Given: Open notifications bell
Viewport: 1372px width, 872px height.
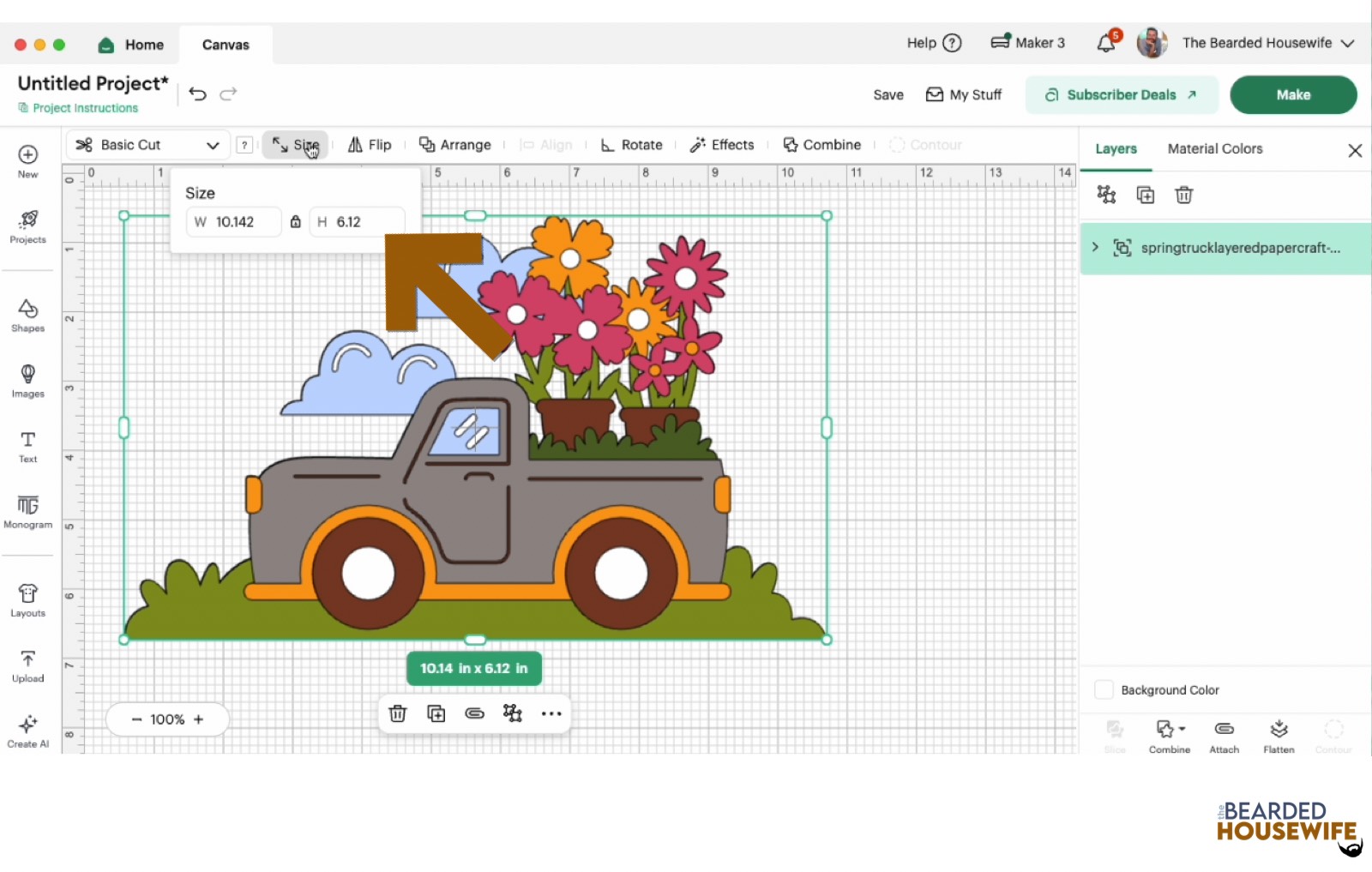Looking at the screenshot, I should point(1106,43).
